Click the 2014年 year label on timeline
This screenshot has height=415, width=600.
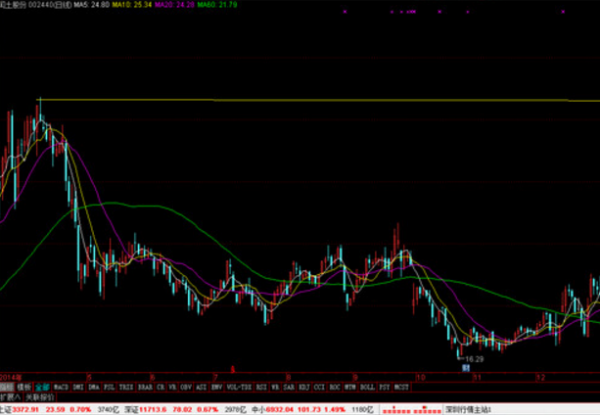coord(11,378)
